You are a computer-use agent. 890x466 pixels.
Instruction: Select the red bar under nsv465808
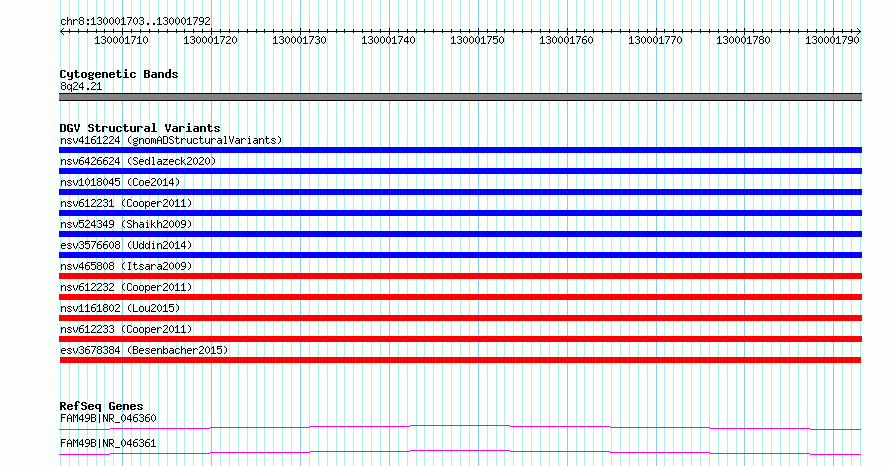pyautogui.click(x=460, y=276)
